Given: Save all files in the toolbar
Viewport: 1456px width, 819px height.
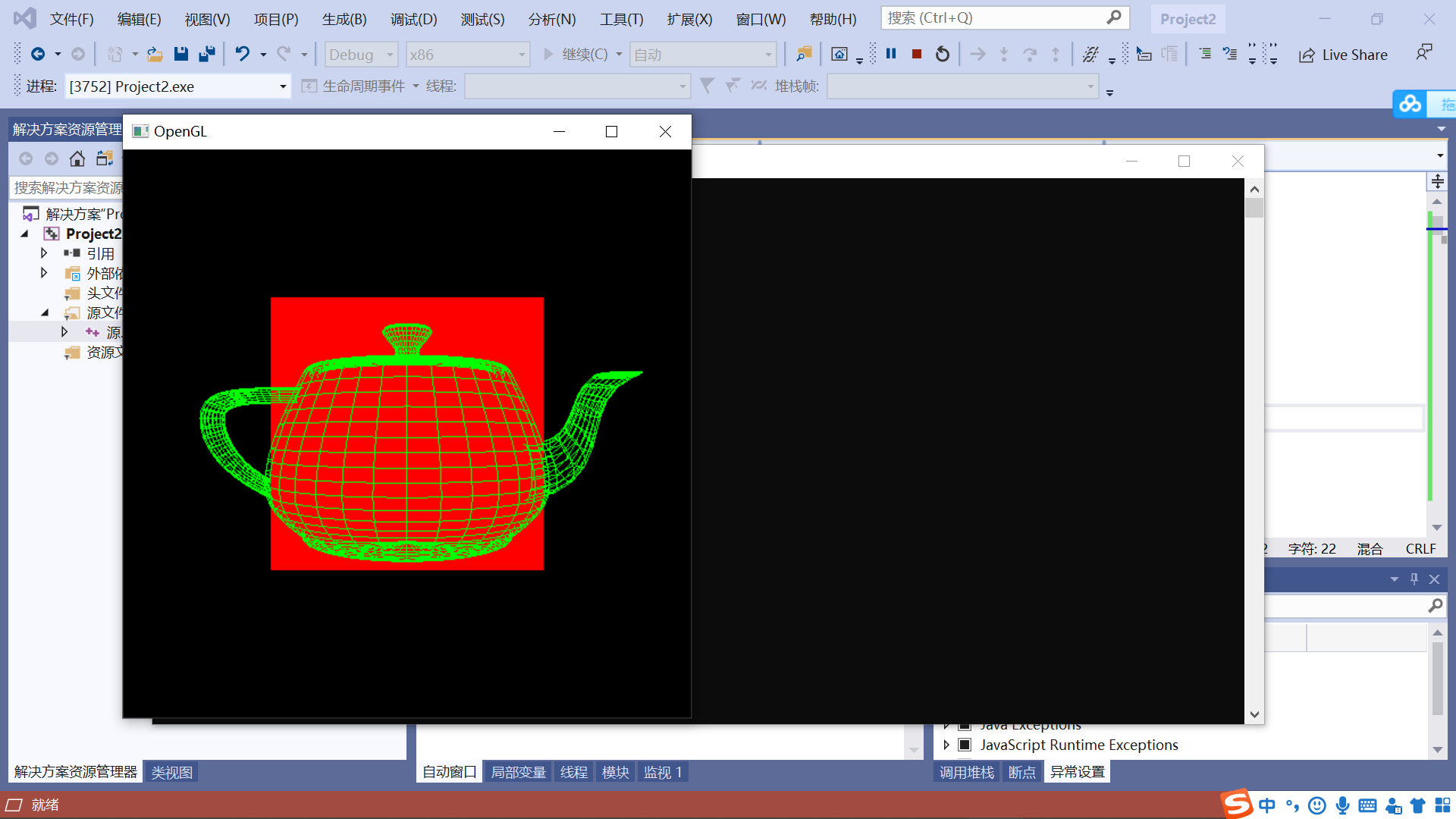Looking at the screenshot, I should click(206, 54).
